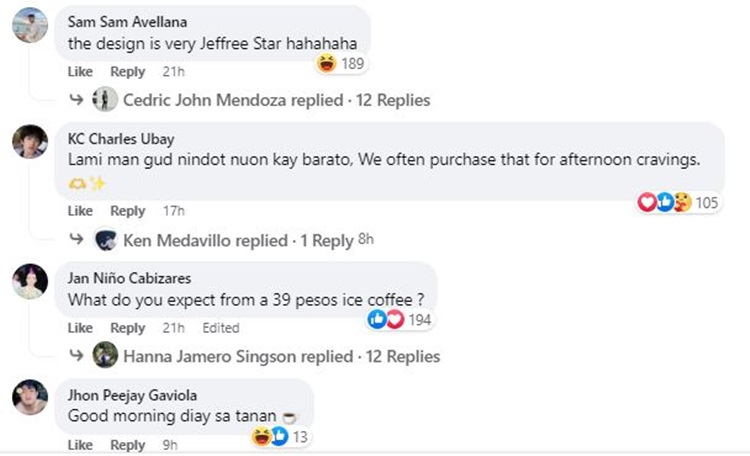This screenshot has width=750, height=456.
Task: Open Sam Sam Avellana's profile picture
Action: [30, 26]
